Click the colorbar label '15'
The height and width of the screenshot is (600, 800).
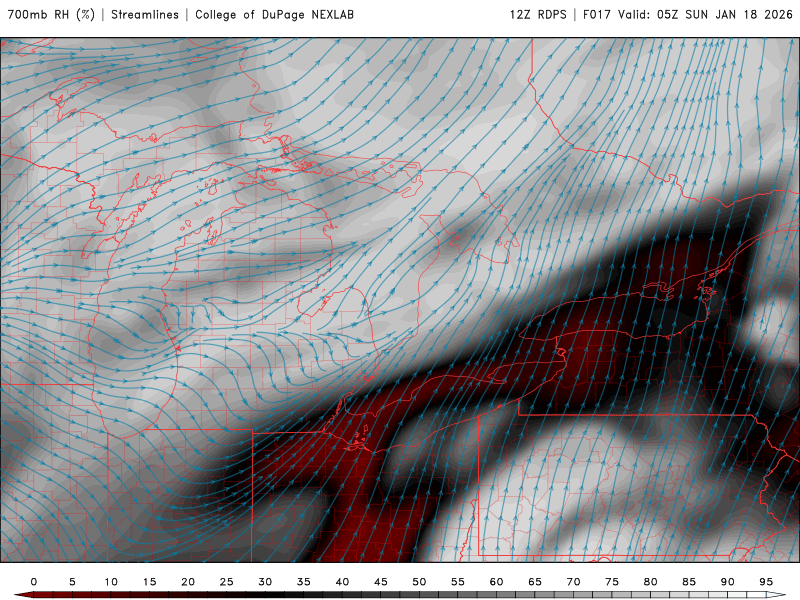coord(149,582)
